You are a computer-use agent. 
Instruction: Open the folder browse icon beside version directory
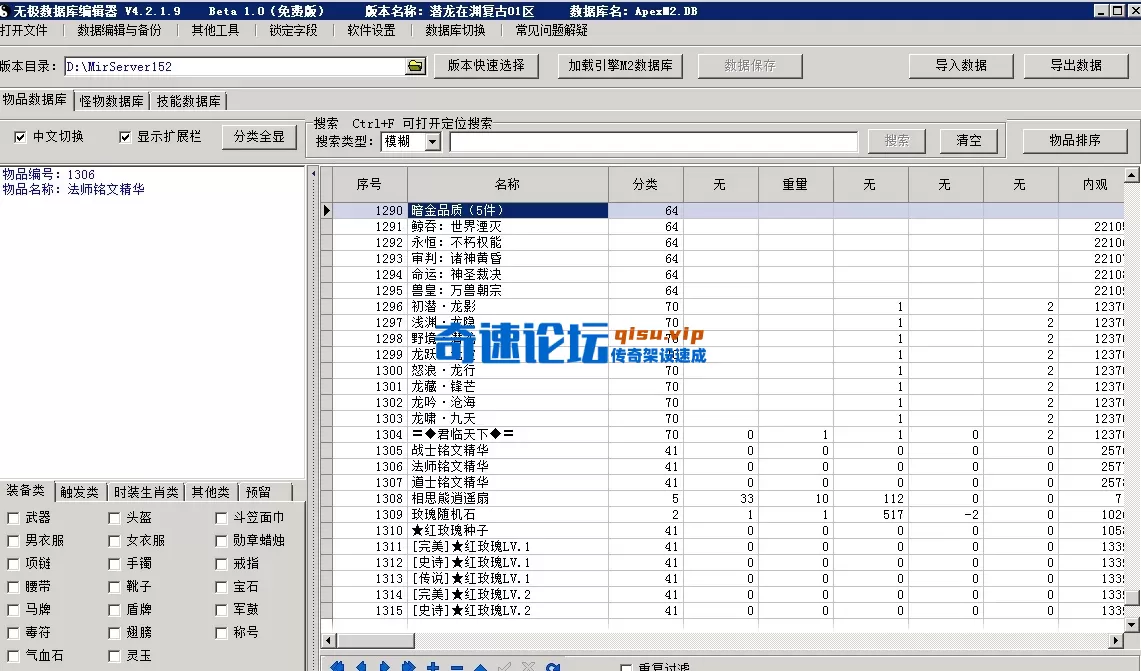[x=415, y=66]
